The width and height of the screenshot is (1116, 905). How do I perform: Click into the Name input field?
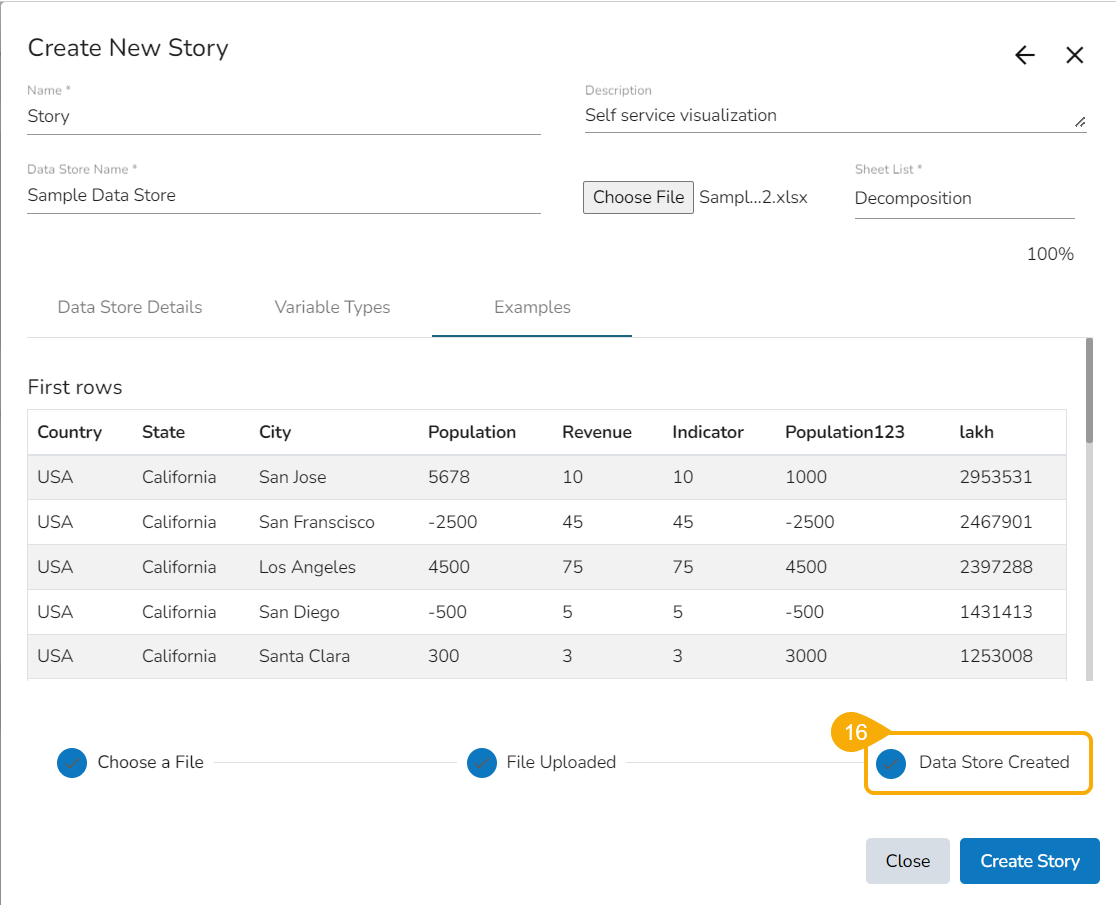tap(283, 116)
